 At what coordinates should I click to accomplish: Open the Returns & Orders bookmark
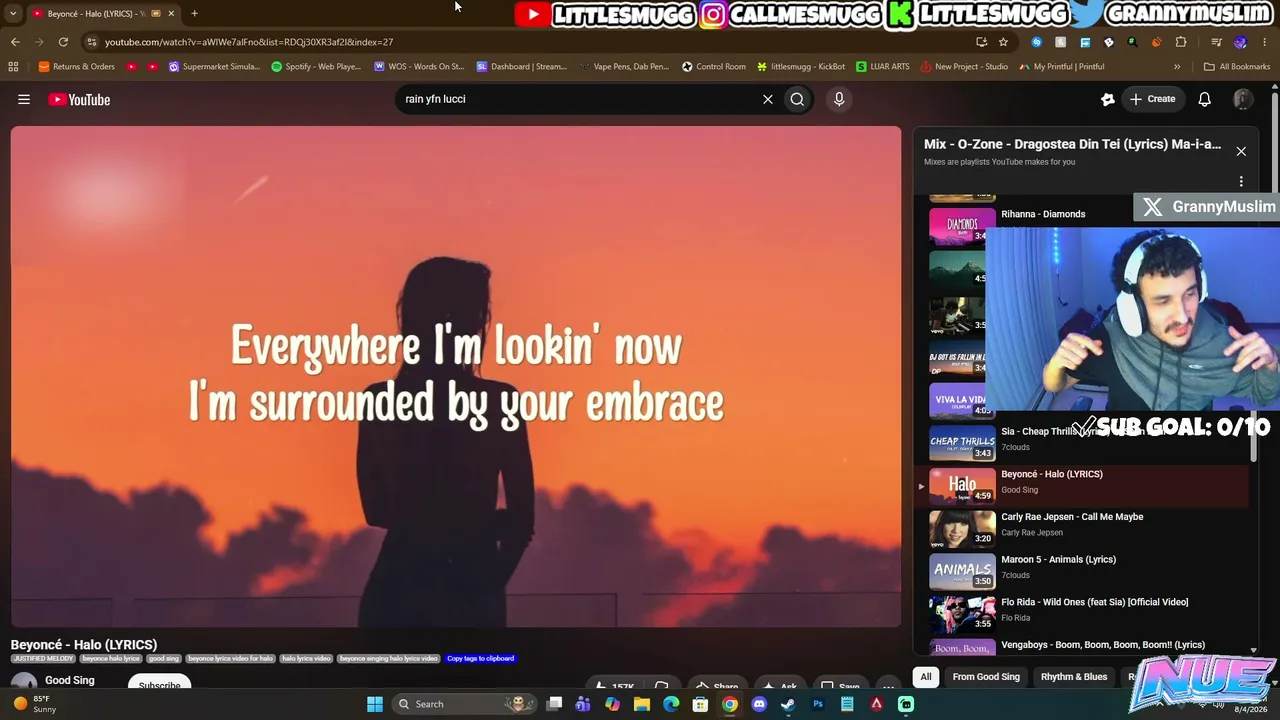77,67
